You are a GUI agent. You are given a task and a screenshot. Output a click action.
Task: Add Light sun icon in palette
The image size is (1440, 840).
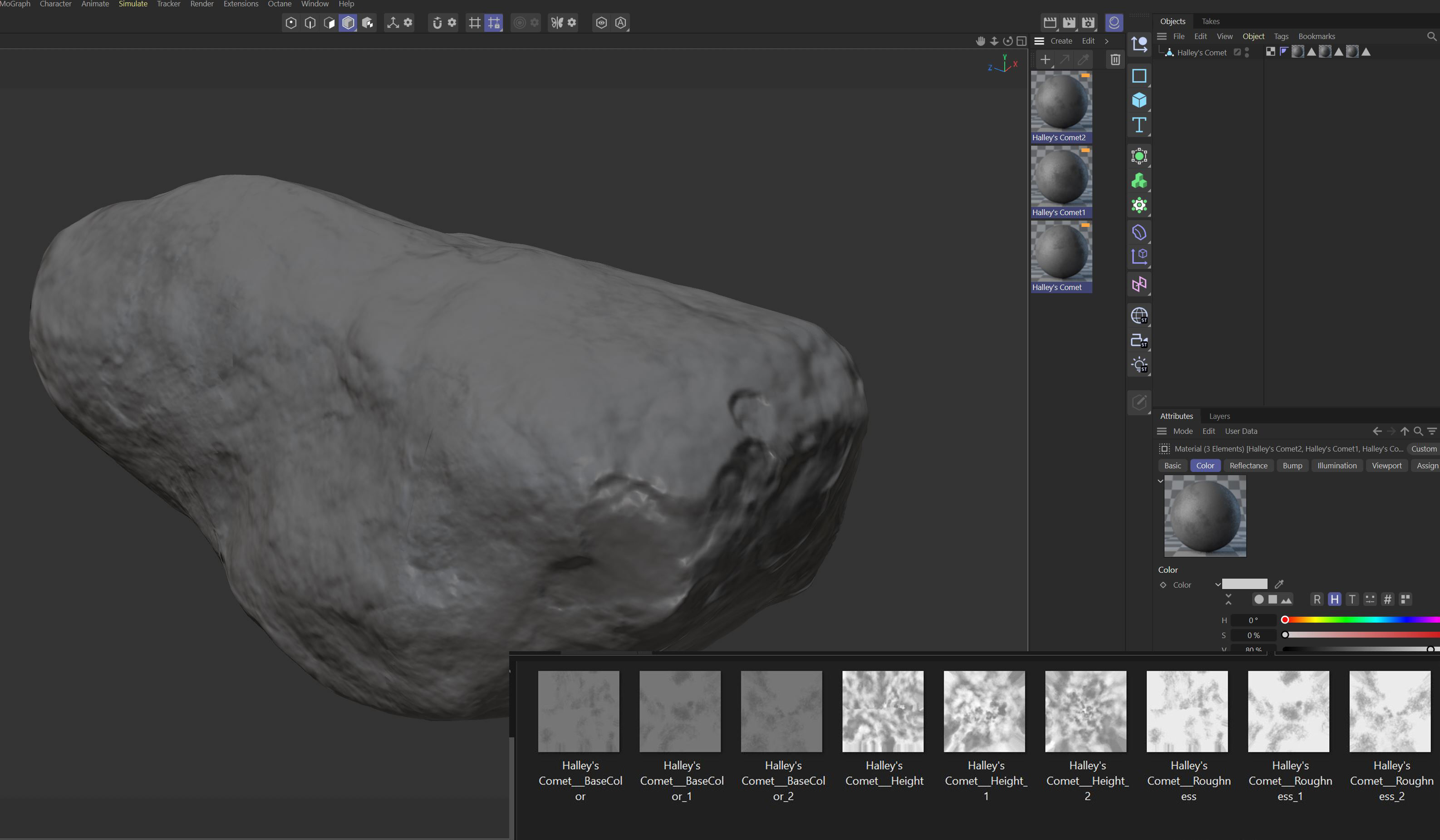[x=1139, y=364]
